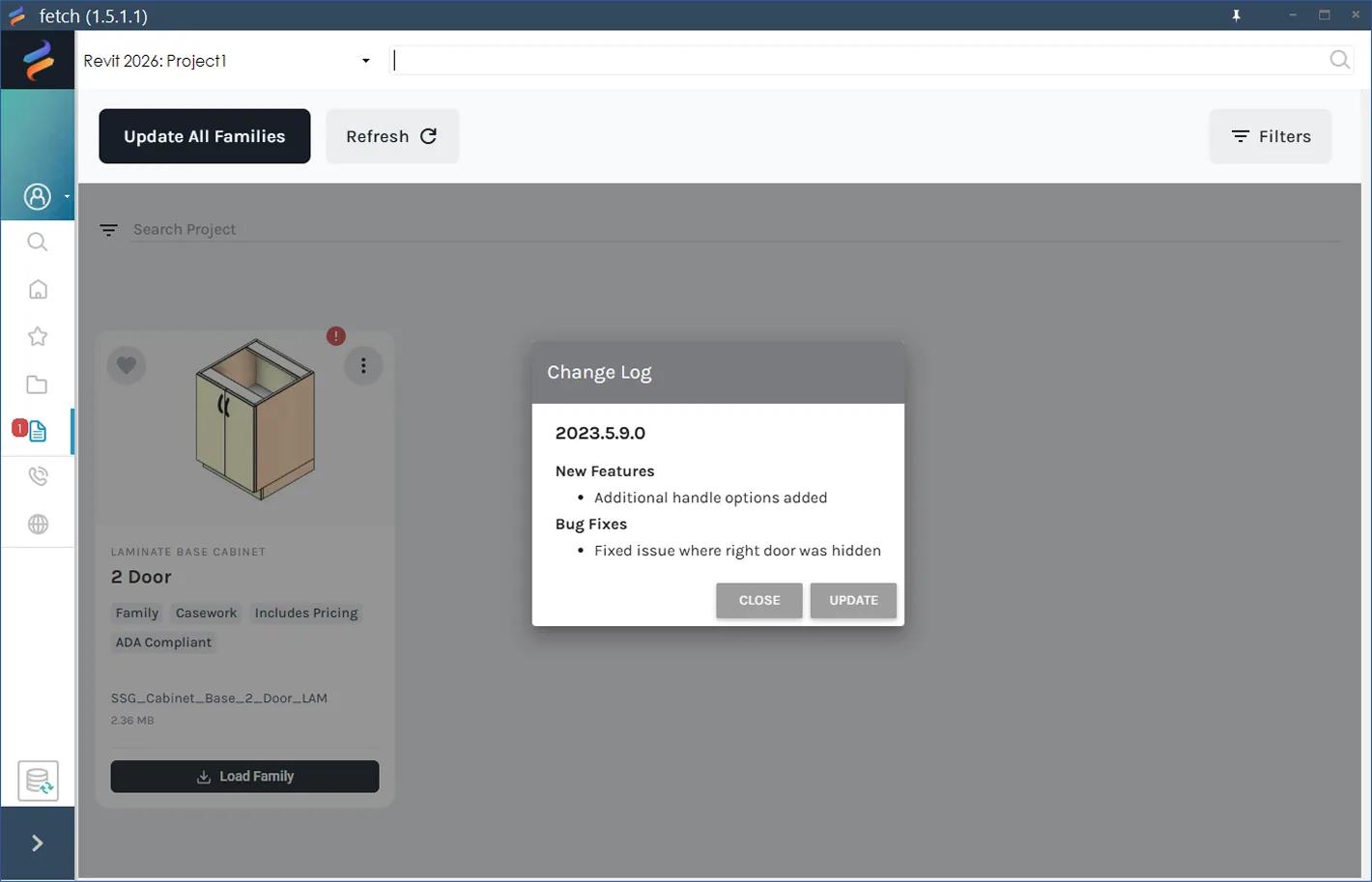Click the LAMINATE BASE CABINET label
This screenshot has height=882, width=1372.
188,553
